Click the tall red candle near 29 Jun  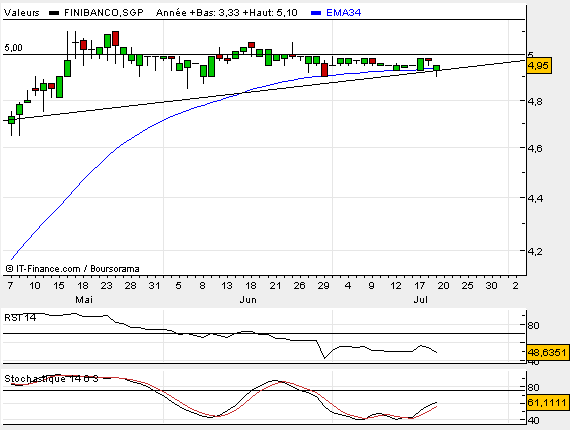pyautogui.click(x=325, y=70)
